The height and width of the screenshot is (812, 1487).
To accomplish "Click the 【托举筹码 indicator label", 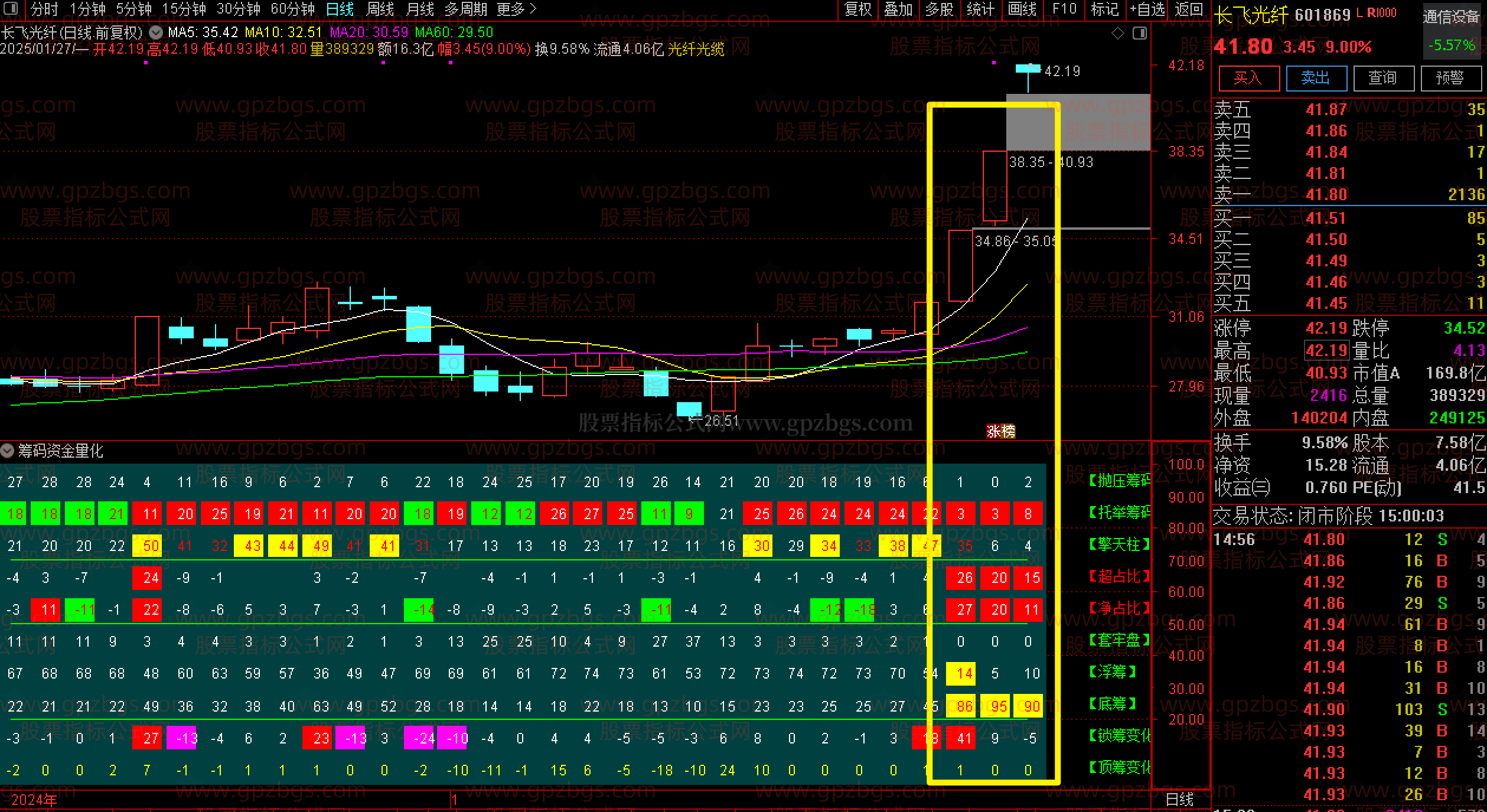I will point(1120,512).
